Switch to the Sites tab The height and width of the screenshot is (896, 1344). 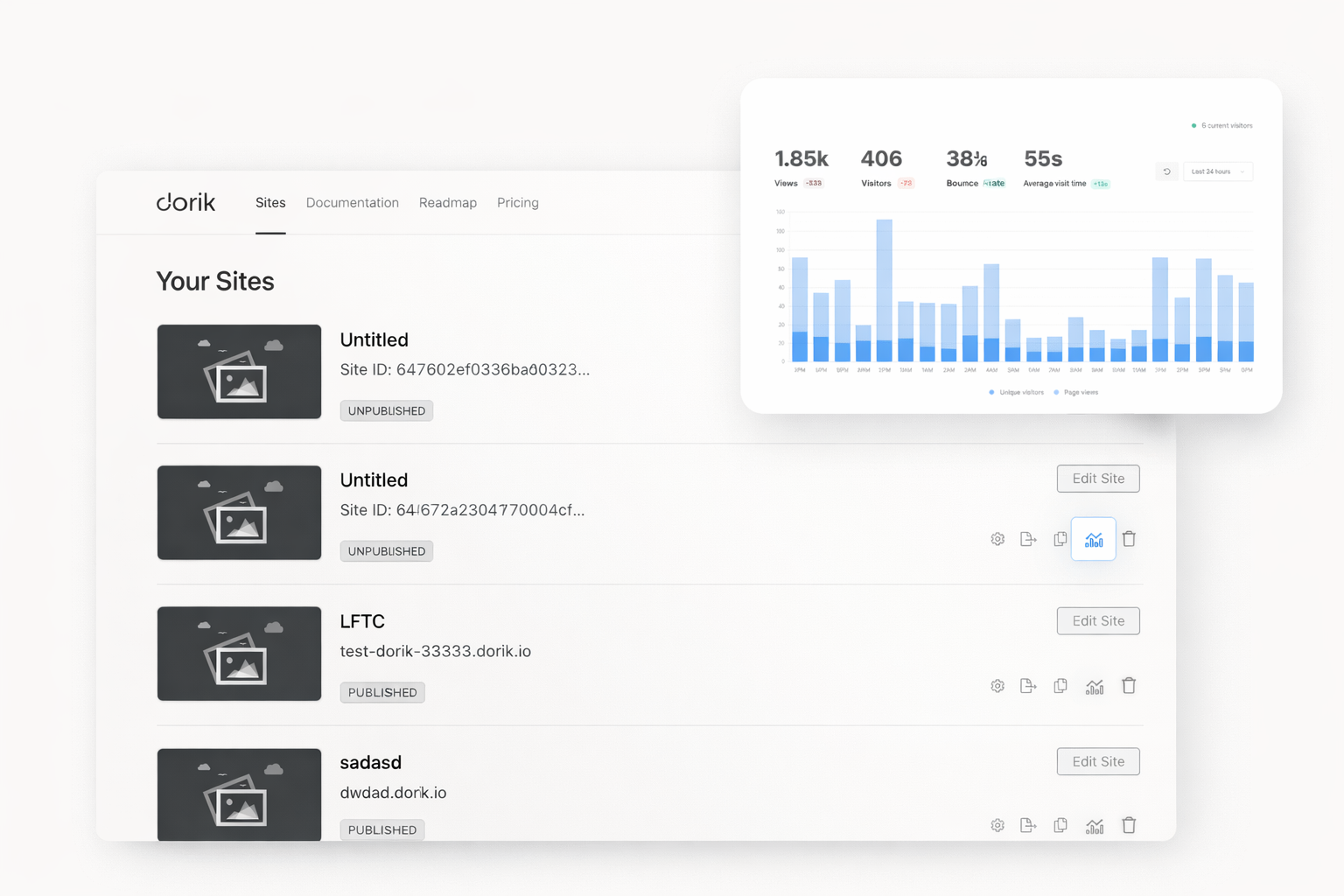pos(270,203)
